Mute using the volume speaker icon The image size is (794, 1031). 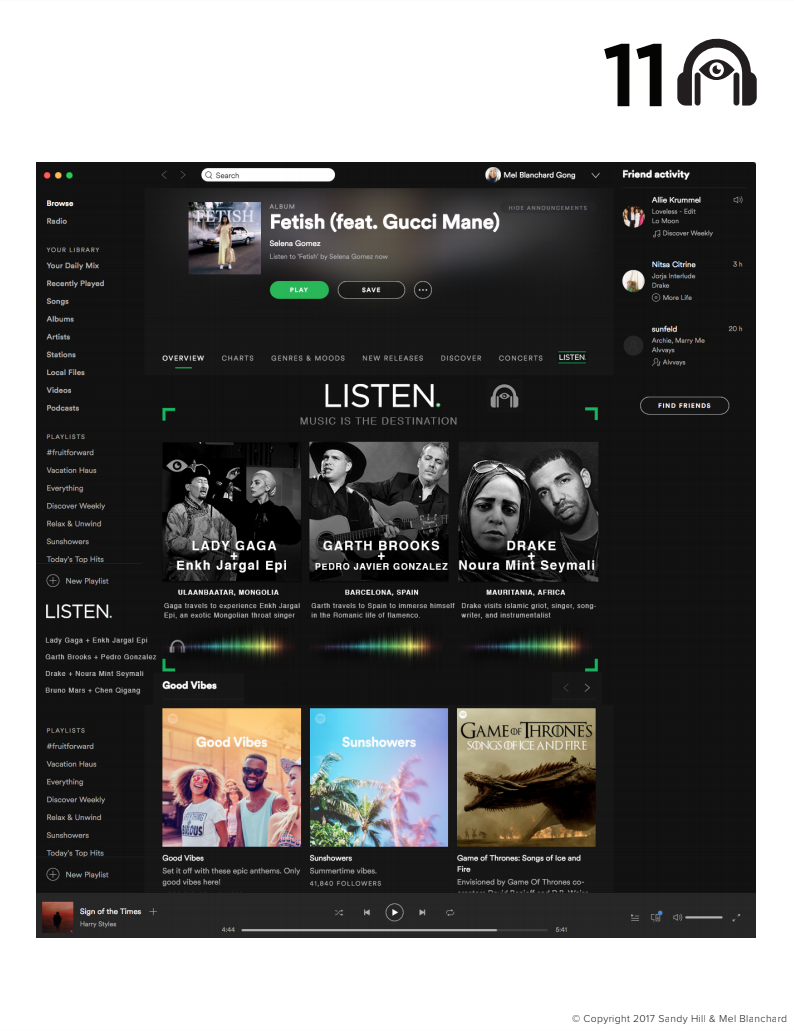(677, 917)
